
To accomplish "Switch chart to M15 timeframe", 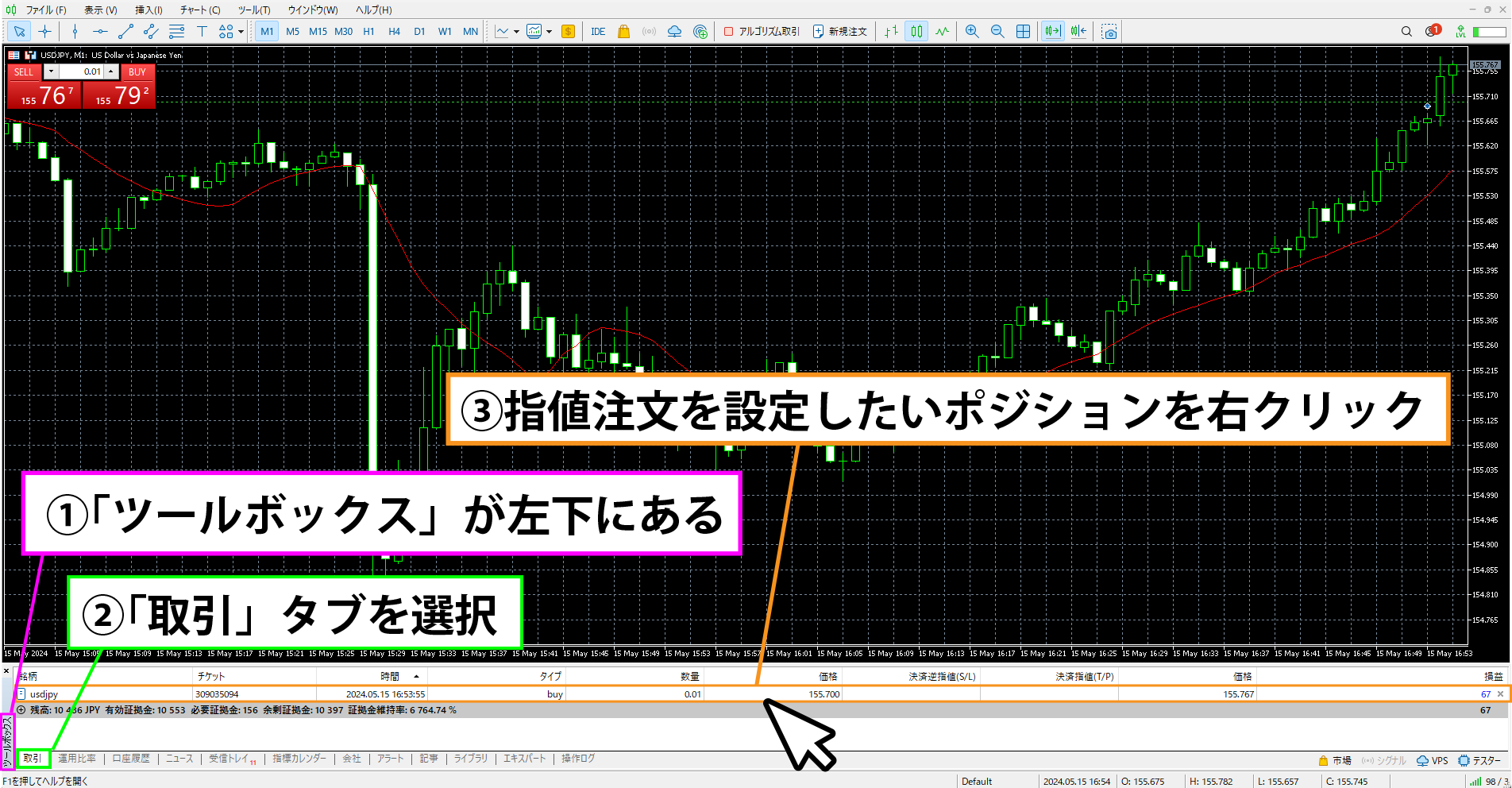I will coord(318,32).
